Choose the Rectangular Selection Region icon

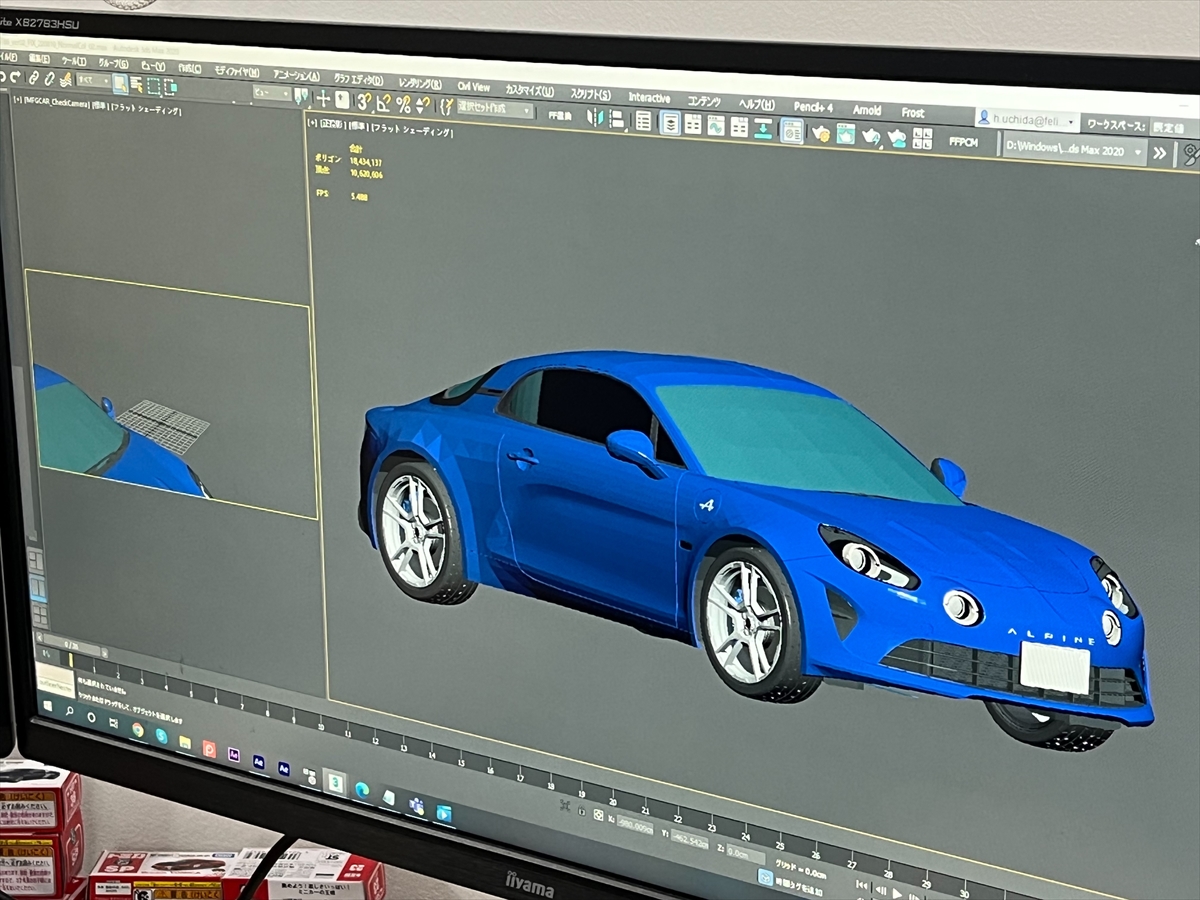tap(154, 86)
